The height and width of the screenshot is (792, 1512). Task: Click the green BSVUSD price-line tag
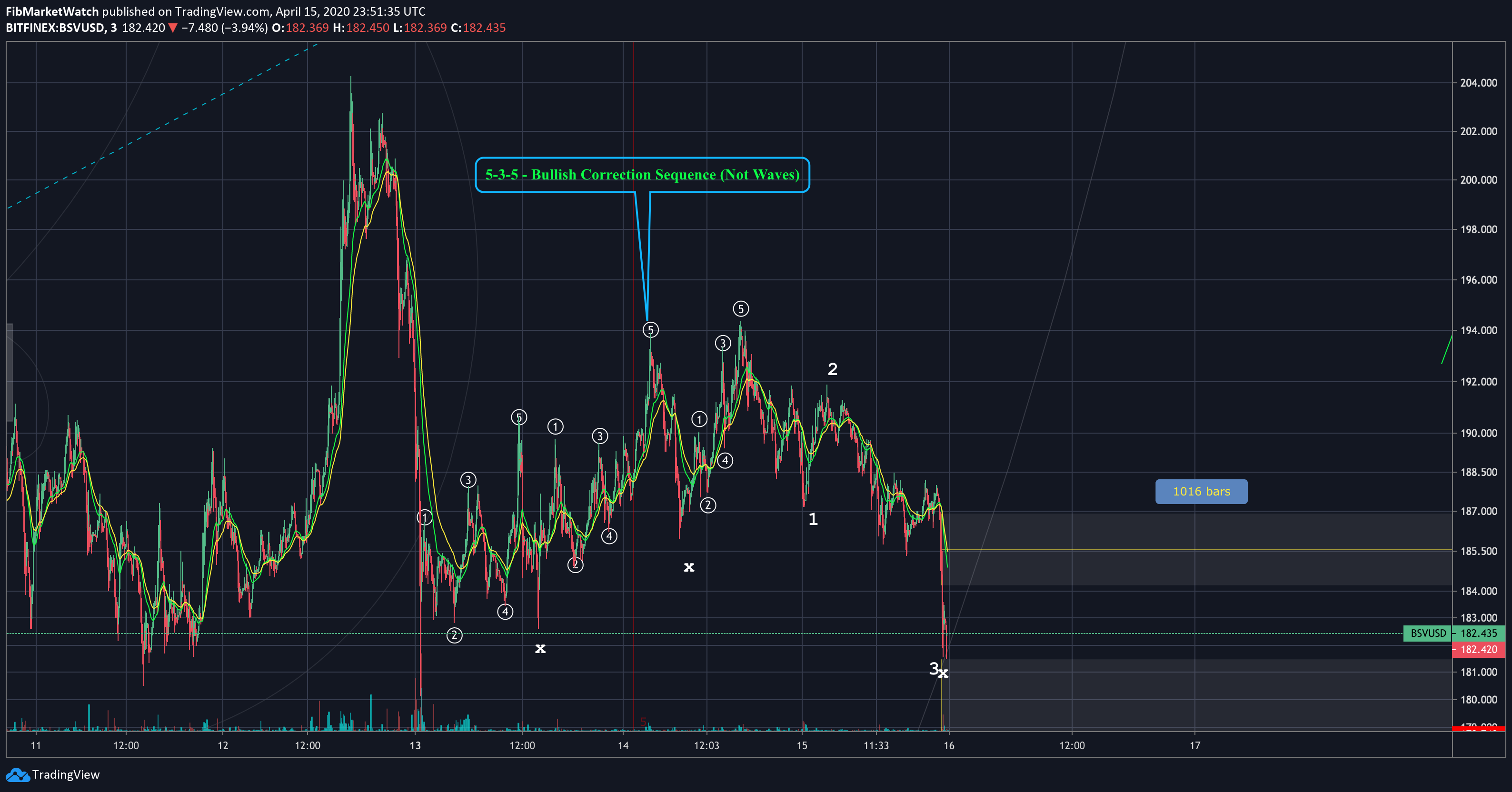tap(1427, 634)
